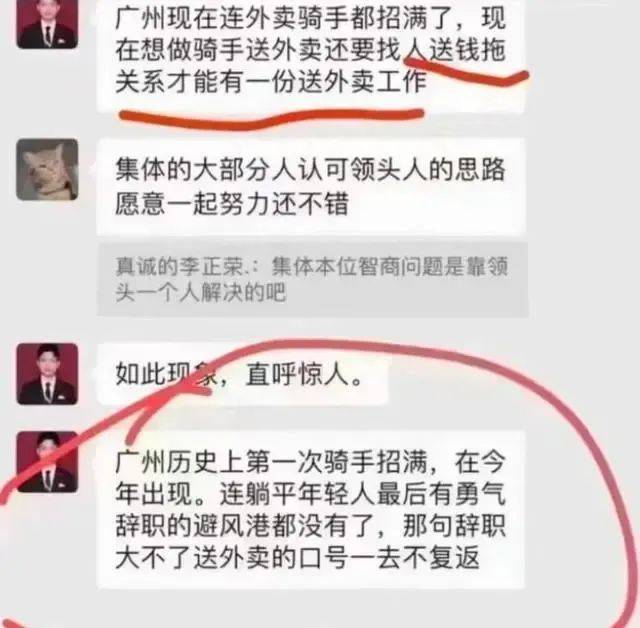Viewport: 640px width, 628px height.
Task: Click quoted text 集体本位智商问题是靠领
Action: (x=389, y=266)
